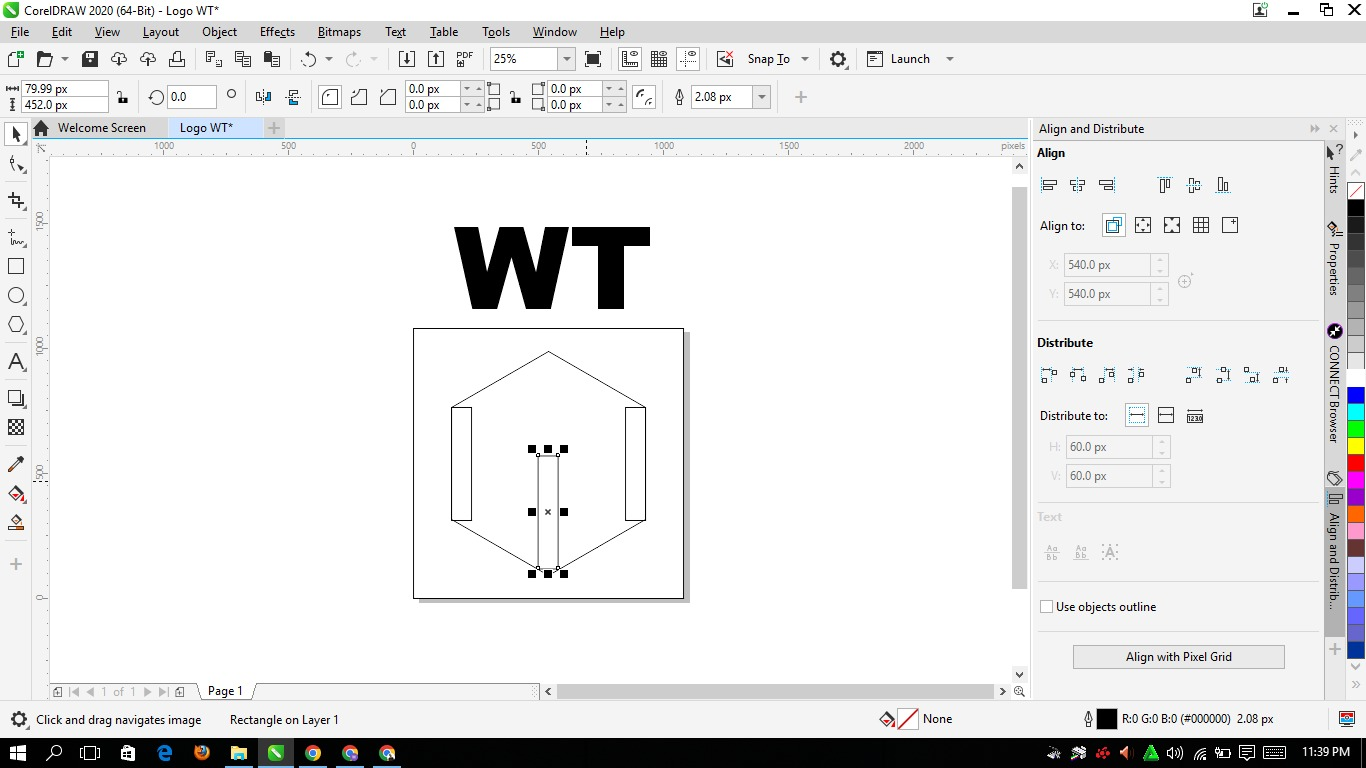Click the Page 1 tab
The height and width of the screenshot is (768, 1366).
click(x=226, y=691)
